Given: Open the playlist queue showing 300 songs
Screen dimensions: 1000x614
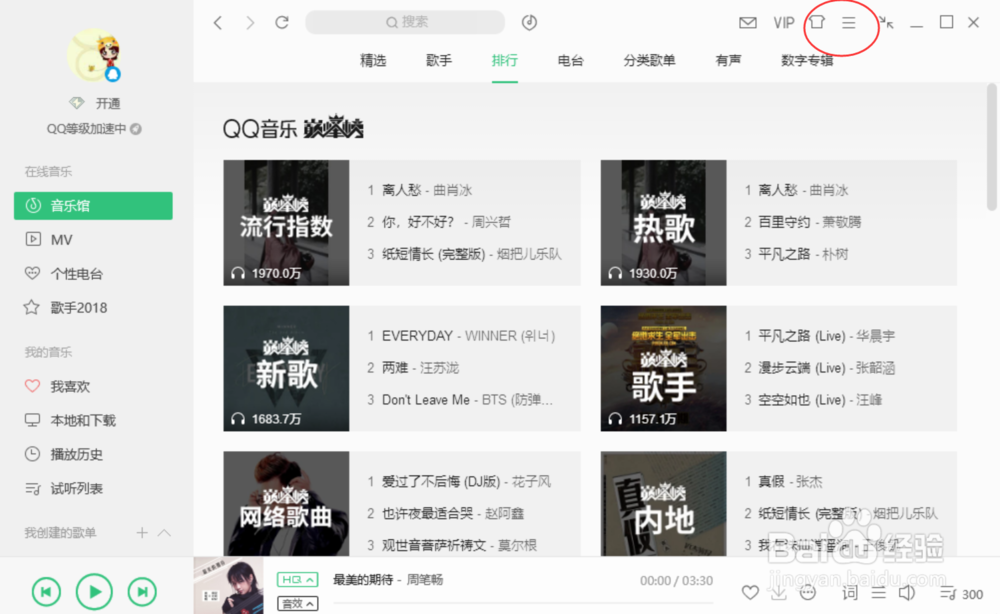Looking at the screenshot, I should pyautogui.click(x=948, y=592).
